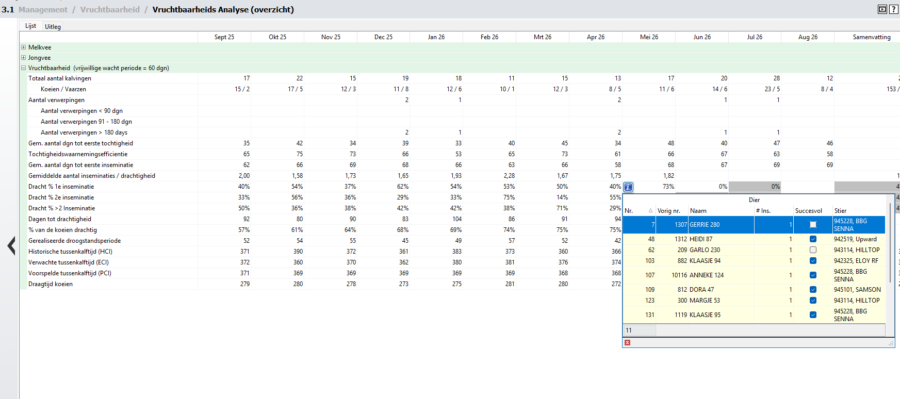Click the 73% value under Mei 26
The width and height of the screenshot is (900, 399).
pos(669,187)
